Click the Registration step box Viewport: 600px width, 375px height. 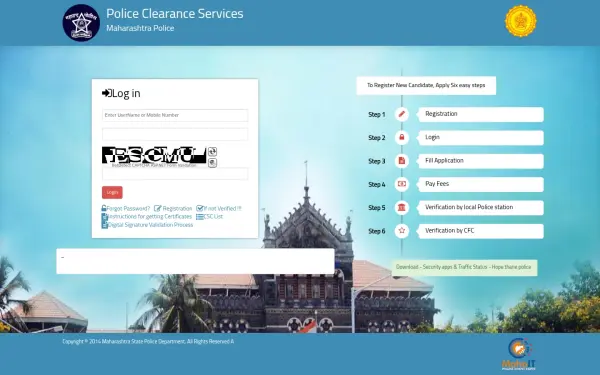click(481, 114)
